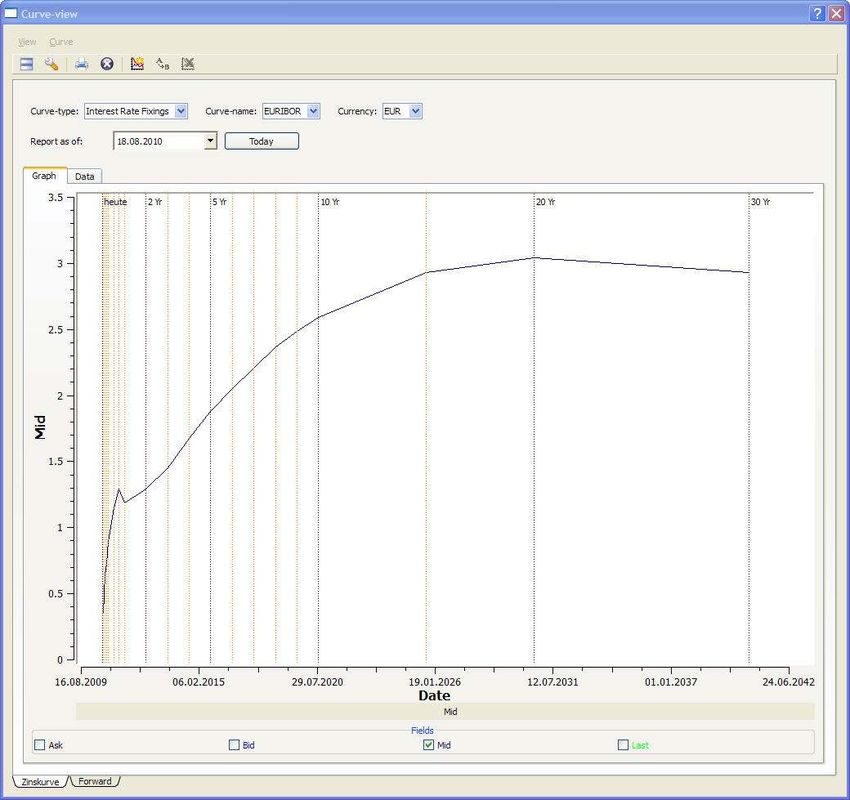Click the printer icon to print
Screen dimensions: 850x800
click(82, 64)
